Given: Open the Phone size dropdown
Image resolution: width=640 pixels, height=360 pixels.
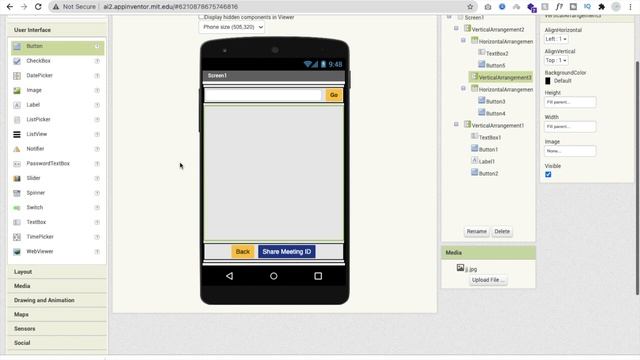Looking at the screenshot, I should [x=231, y=27].
